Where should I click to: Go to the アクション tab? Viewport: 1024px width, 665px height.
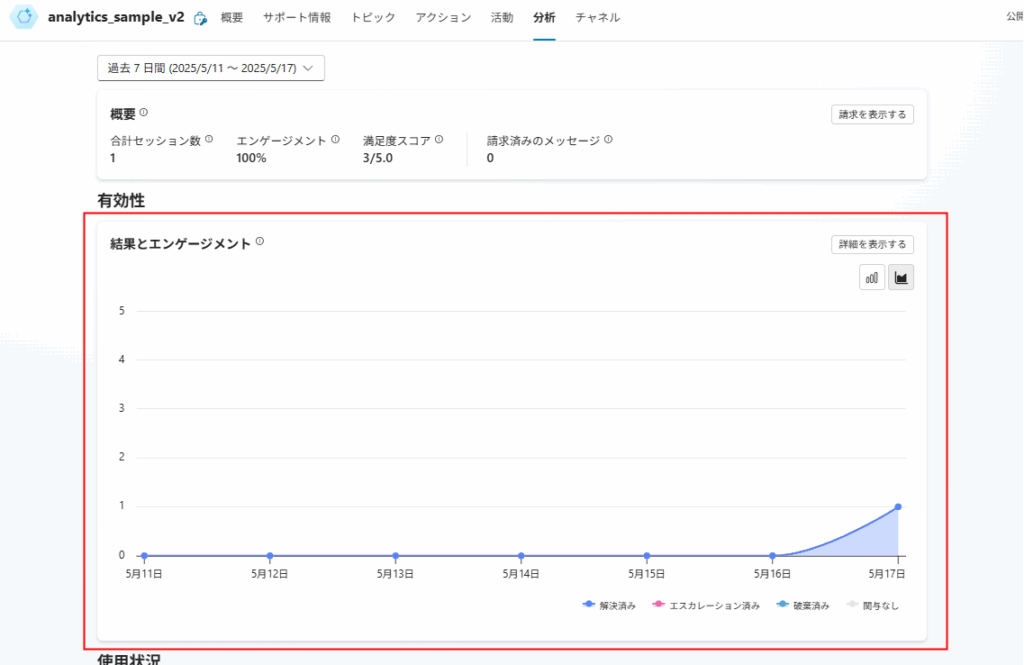[443, 18]
